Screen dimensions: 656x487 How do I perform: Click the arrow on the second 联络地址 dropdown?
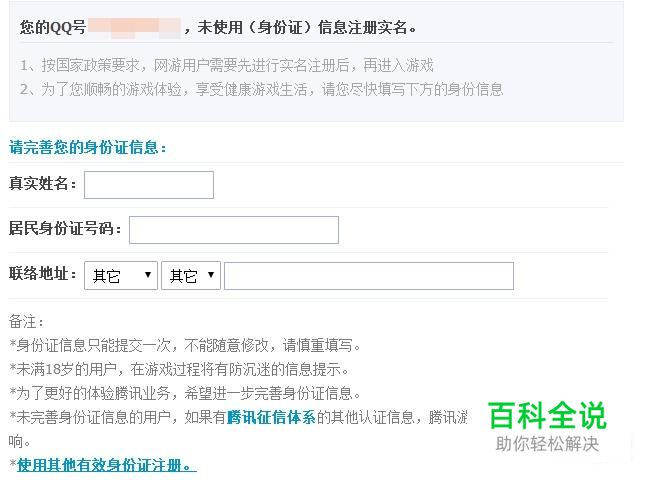(211, 275)
